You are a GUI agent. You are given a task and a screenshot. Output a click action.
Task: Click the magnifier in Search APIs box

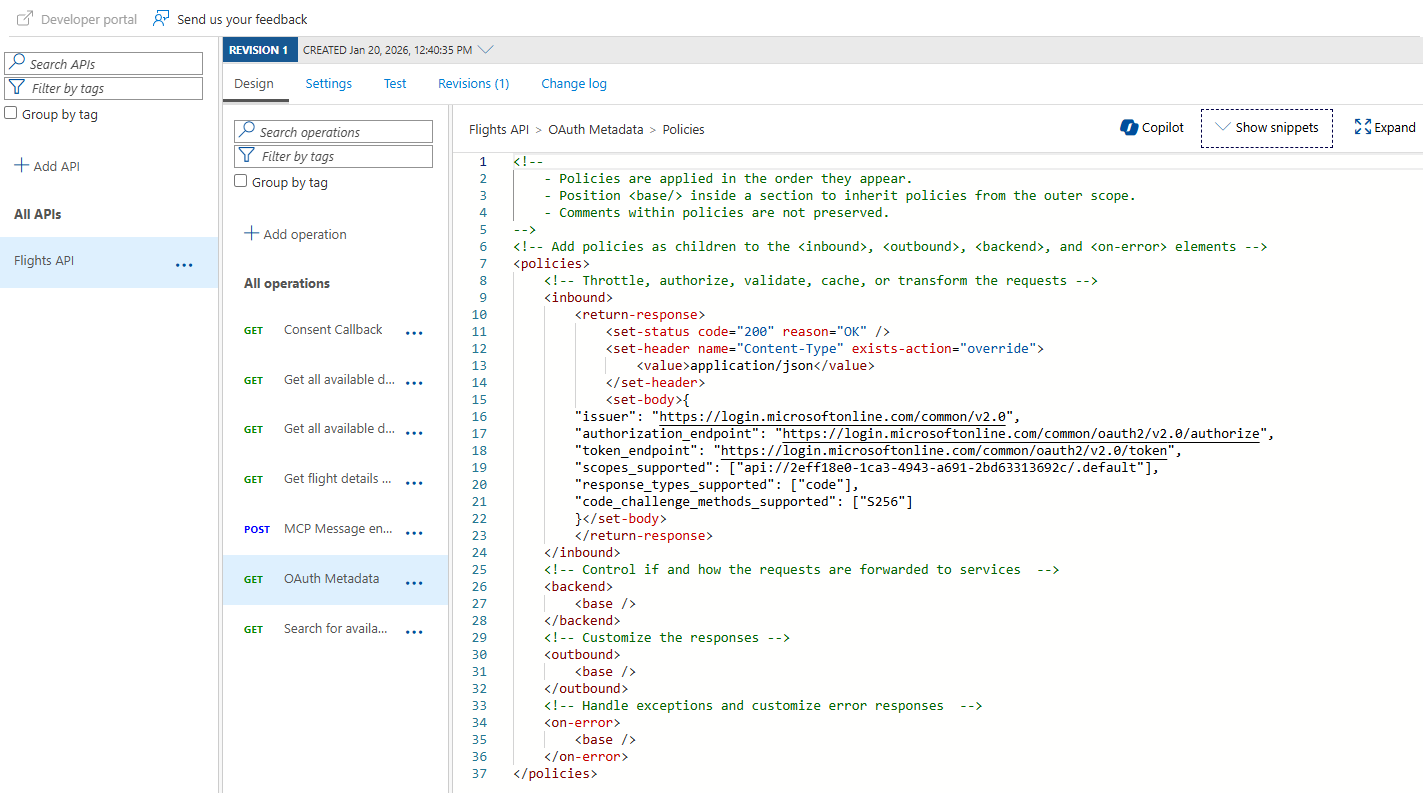tap(20, 63)
